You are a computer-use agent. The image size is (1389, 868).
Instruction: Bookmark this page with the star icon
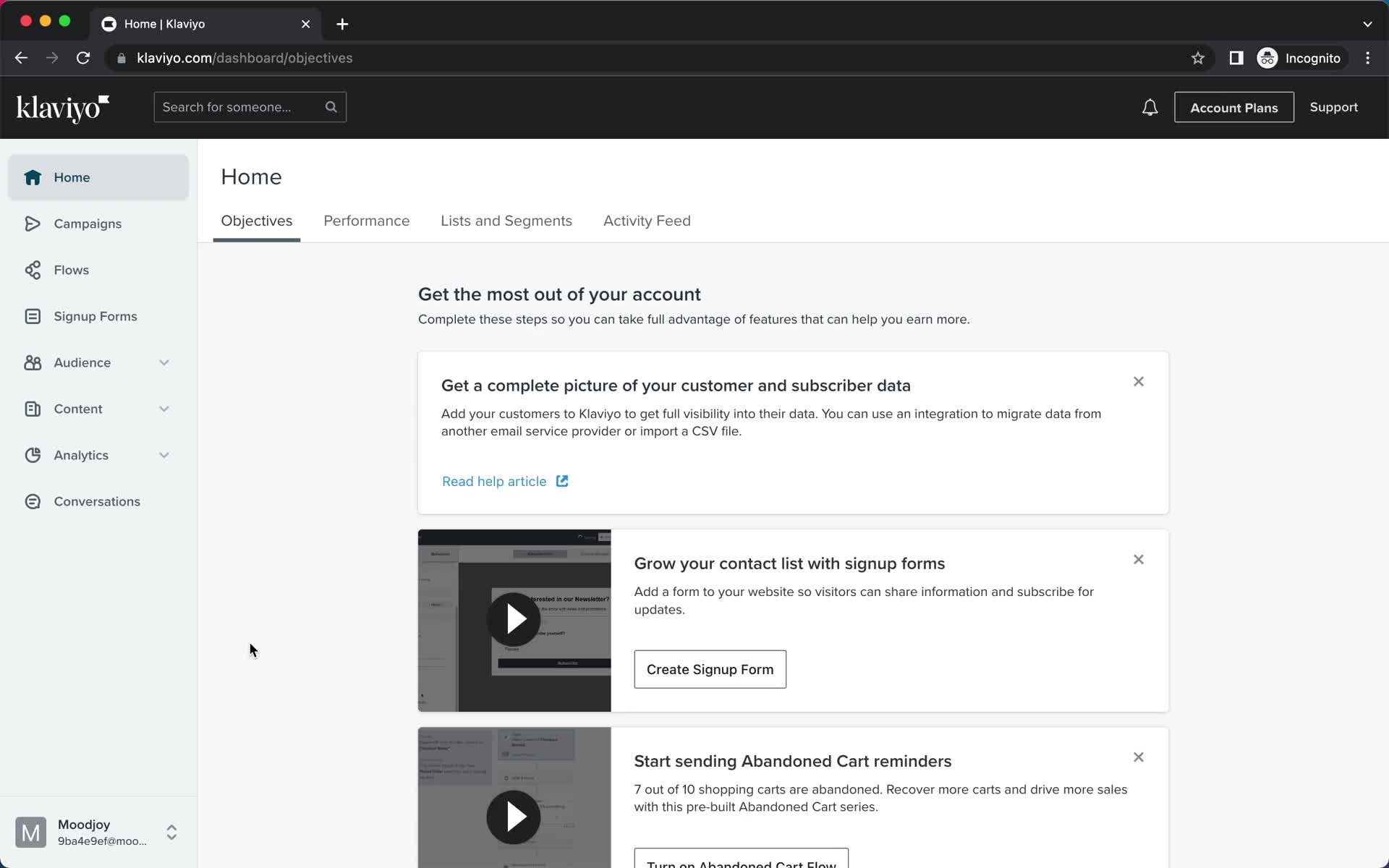coord(1198,58)
